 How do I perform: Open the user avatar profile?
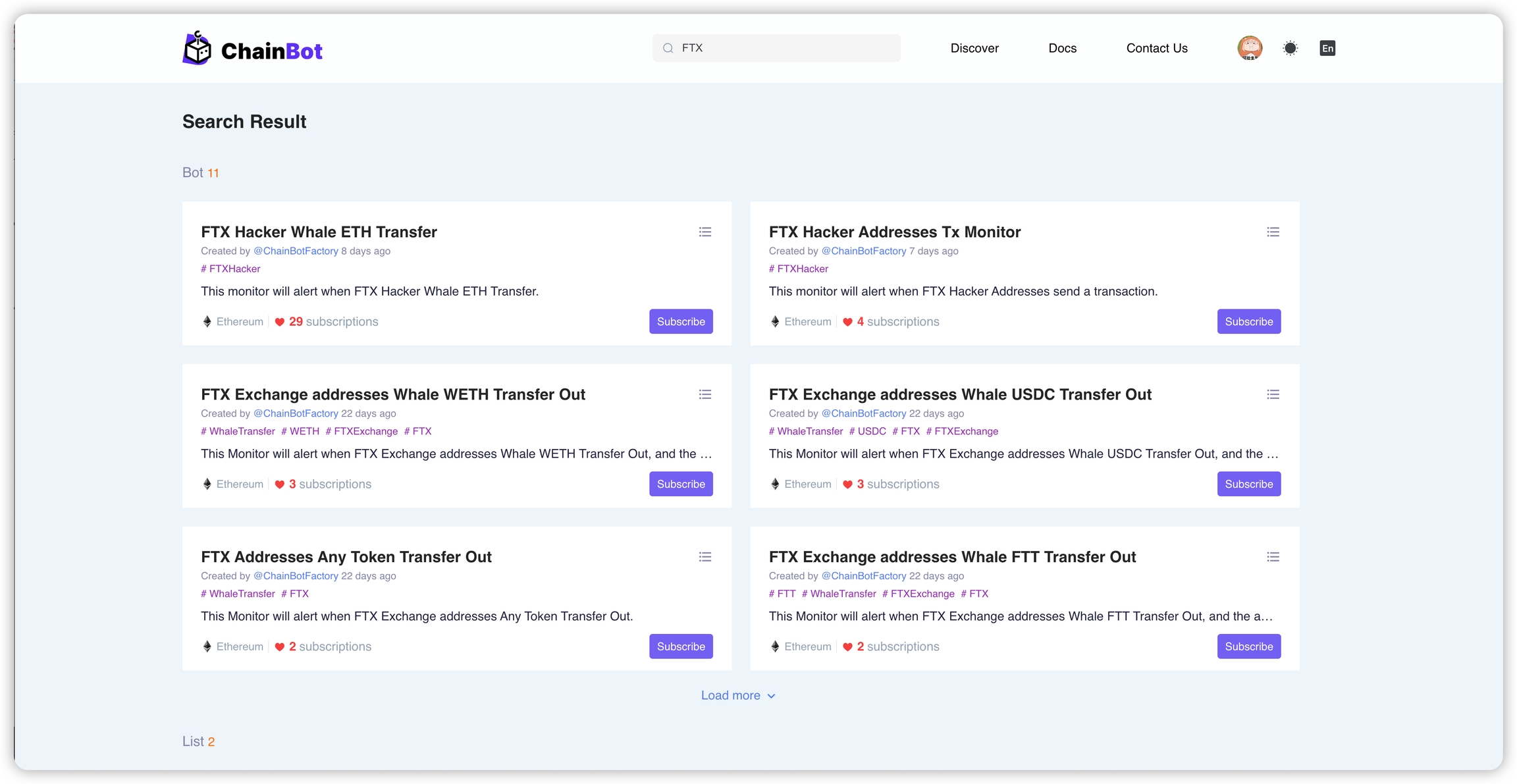[1249, 48]
